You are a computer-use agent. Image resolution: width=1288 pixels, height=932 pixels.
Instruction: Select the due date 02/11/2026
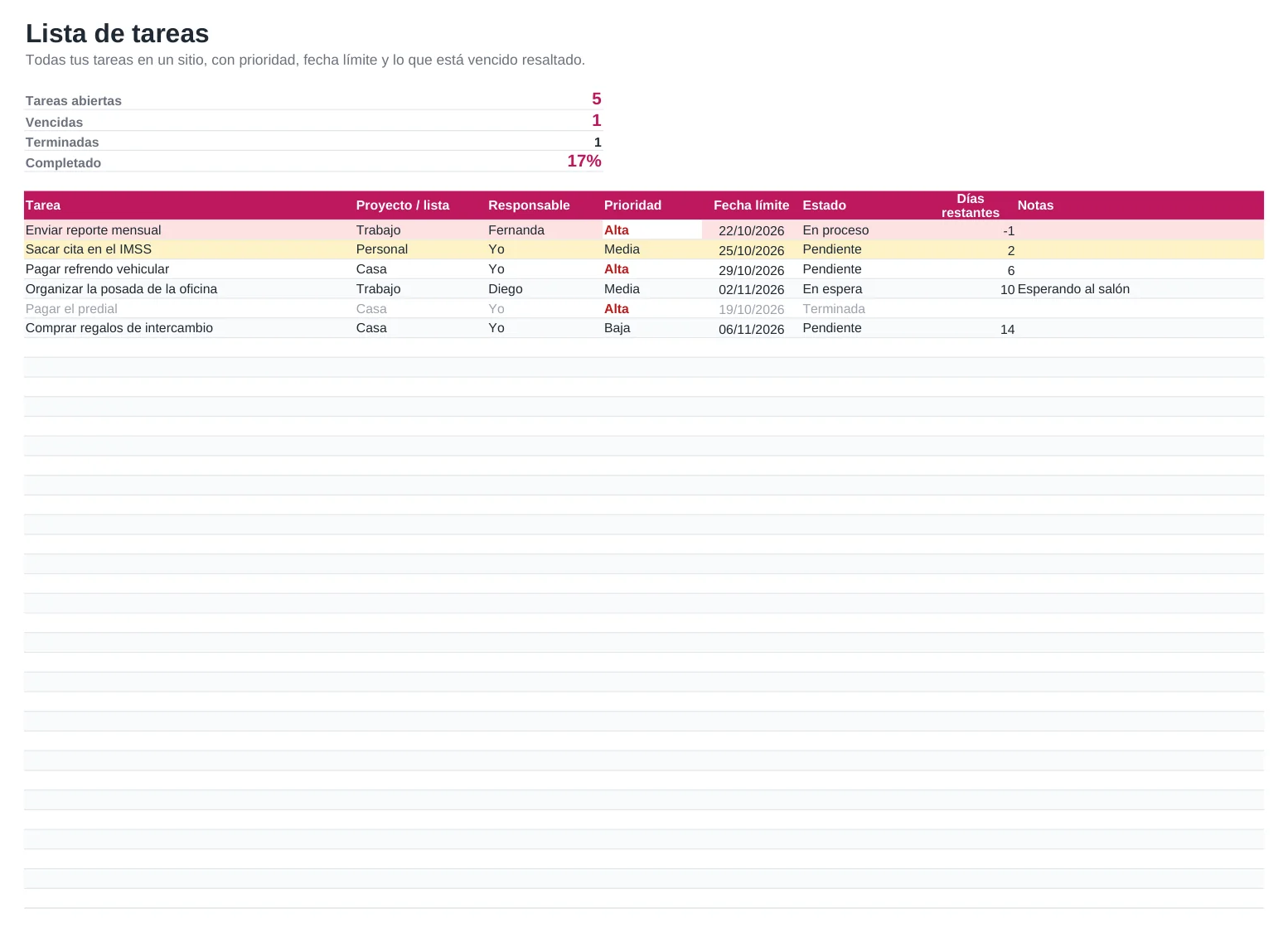click(752, 290)
